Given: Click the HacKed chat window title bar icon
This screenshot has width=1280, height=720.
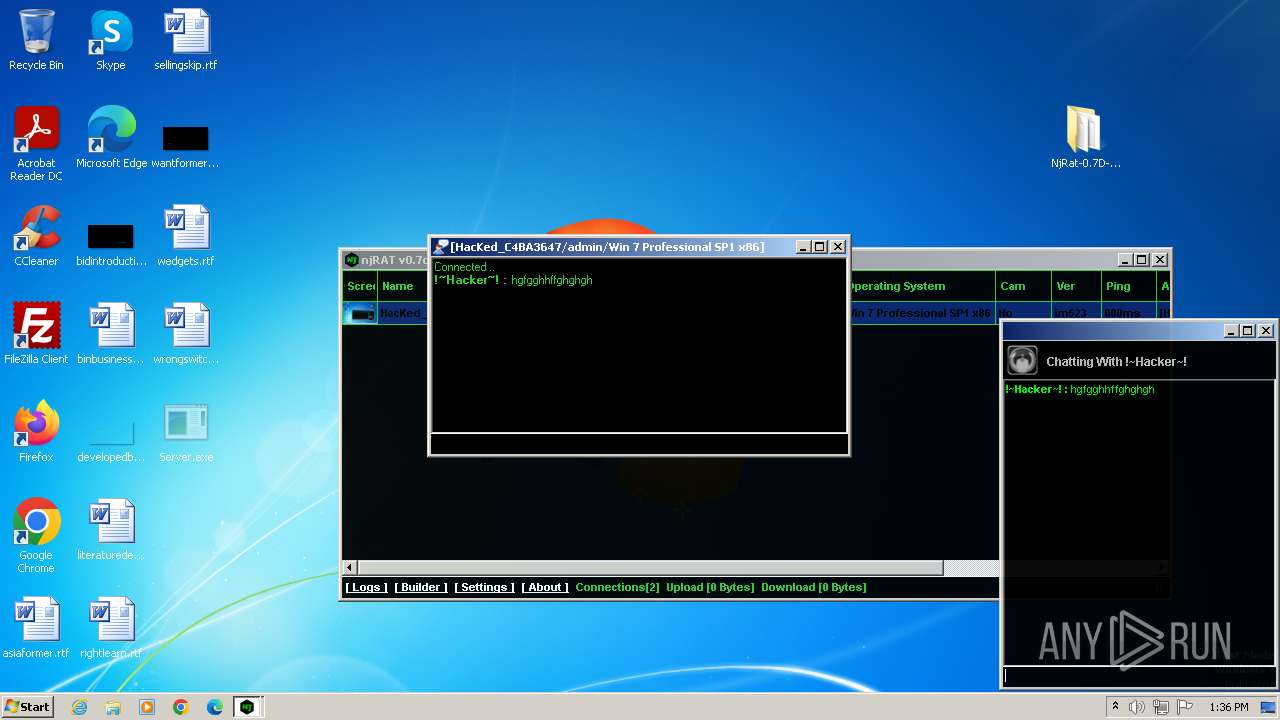Looking at the screenshot, I should pos(440,247).
